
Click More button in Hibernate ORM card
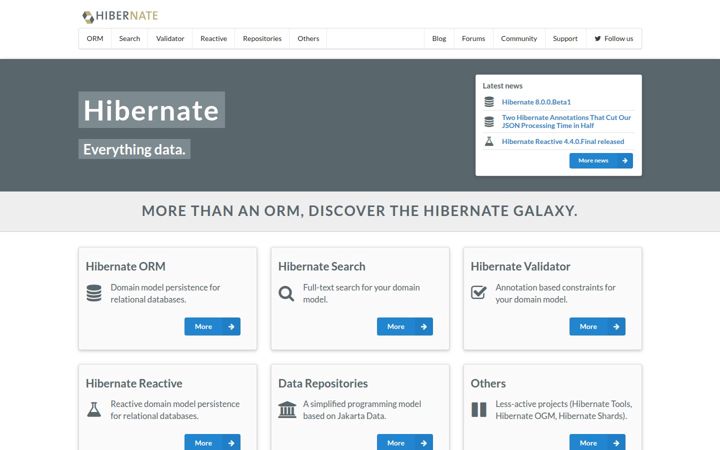click(212, 326)
